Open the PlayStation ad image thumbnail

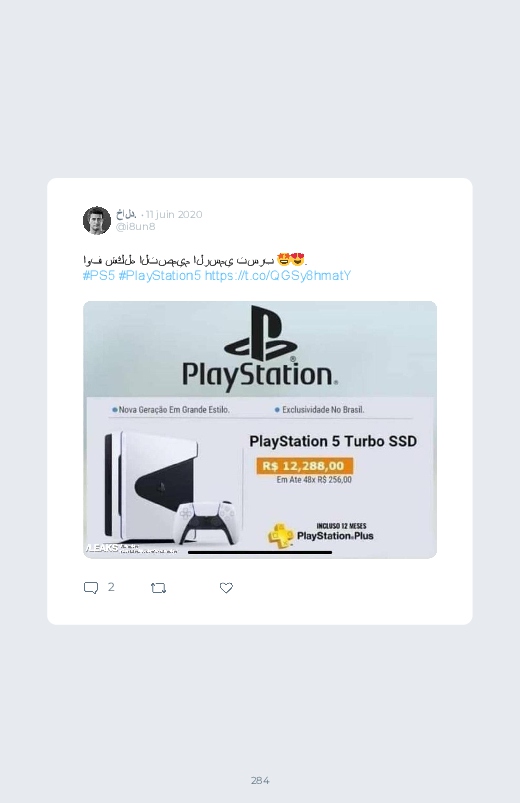point(260,430)
